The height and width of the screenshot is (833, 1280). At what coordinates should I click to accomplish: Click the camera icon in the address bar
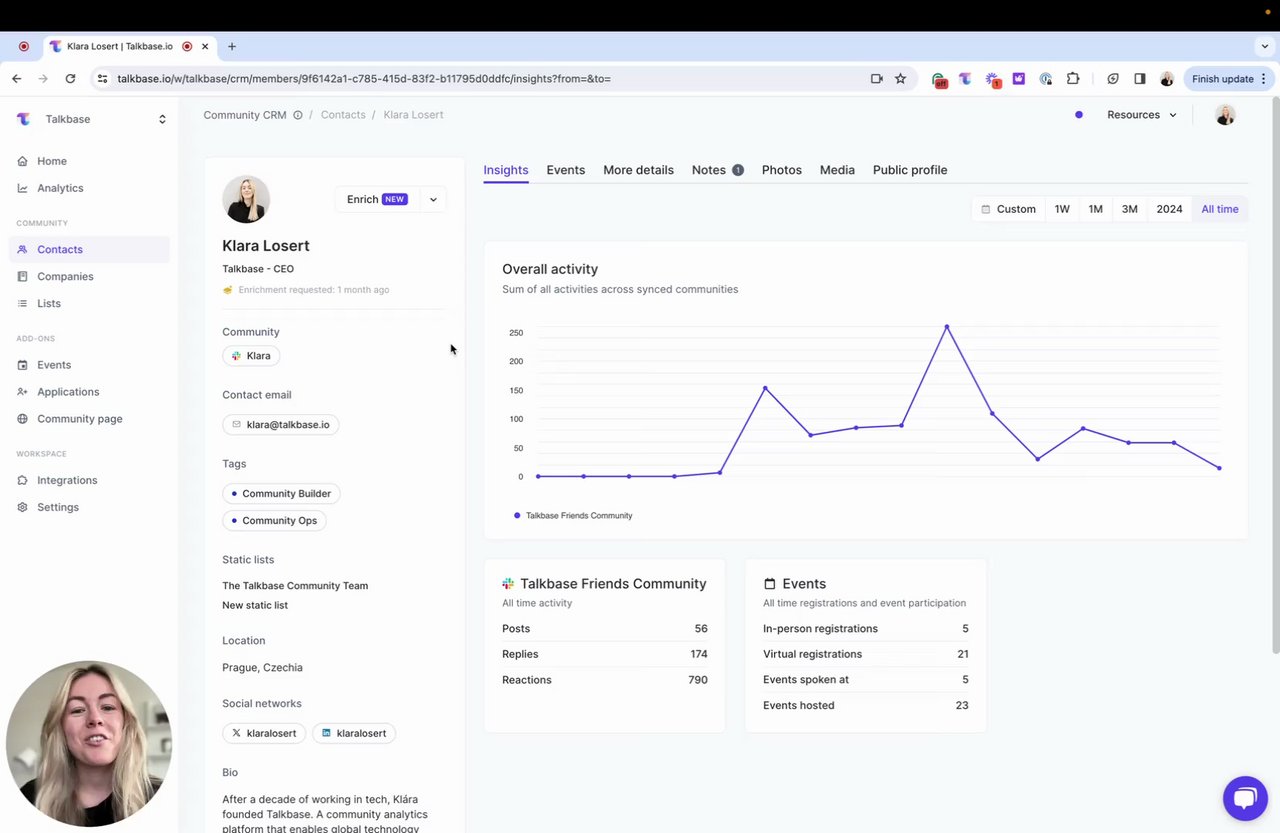pyautogui.click(x=877, y=78)
